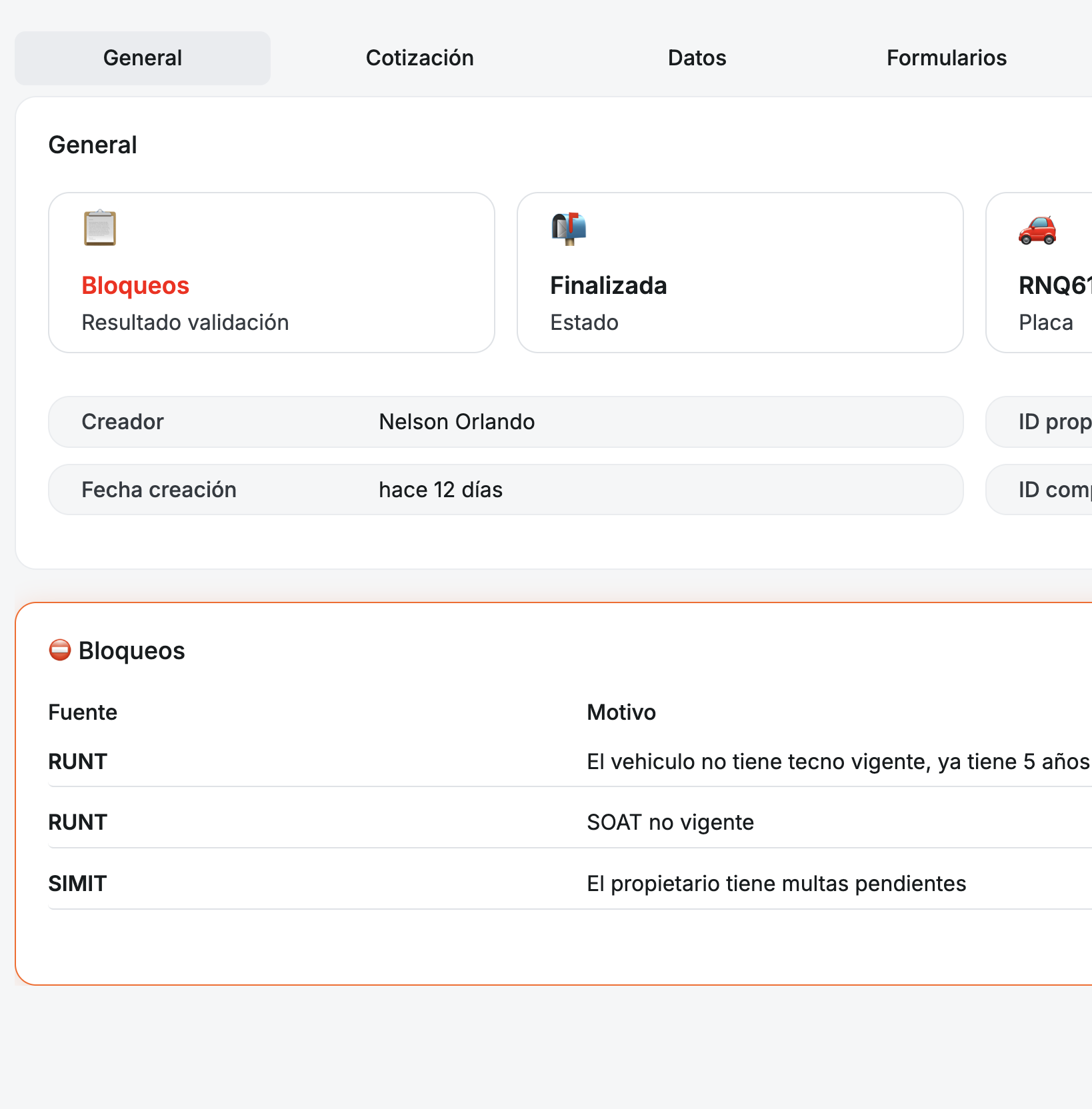This screenshot has width=1092, height=1109.
Task: Click RUNT in the tecno vigente row
Action: click(77, 762)
